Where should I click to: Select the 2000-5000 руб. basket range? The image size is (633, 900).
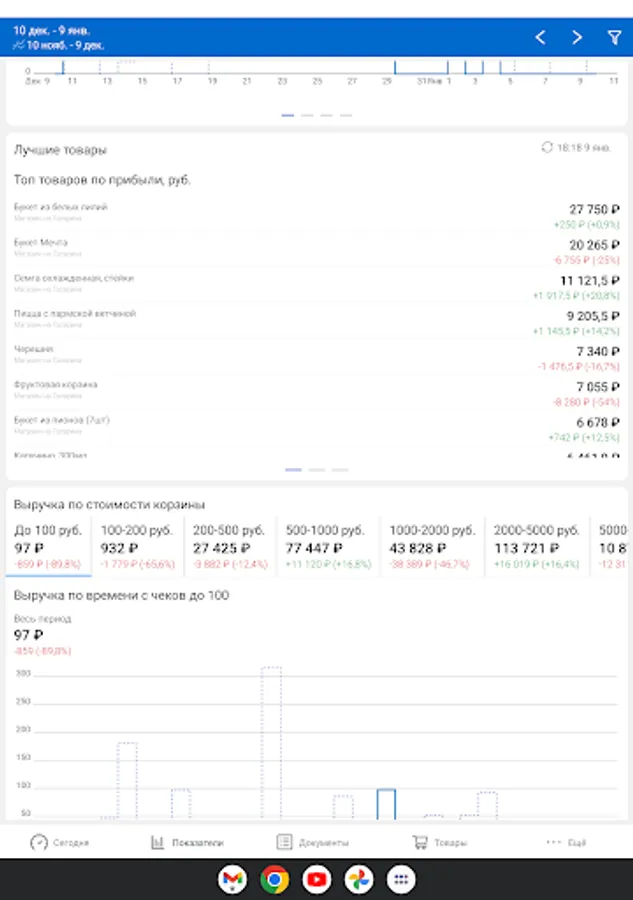click(x=537, y=546)
